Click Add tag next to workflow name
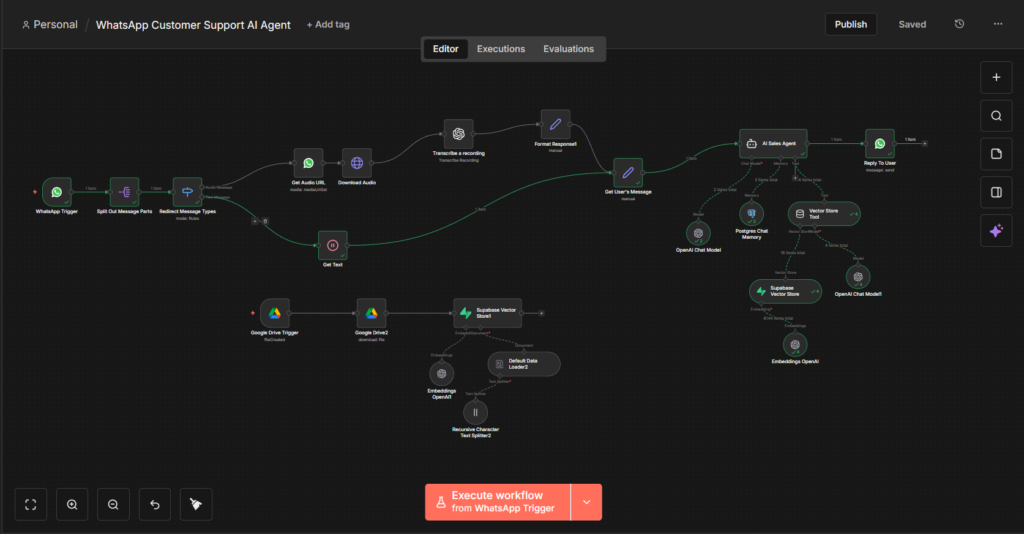 tap(328, 25)
